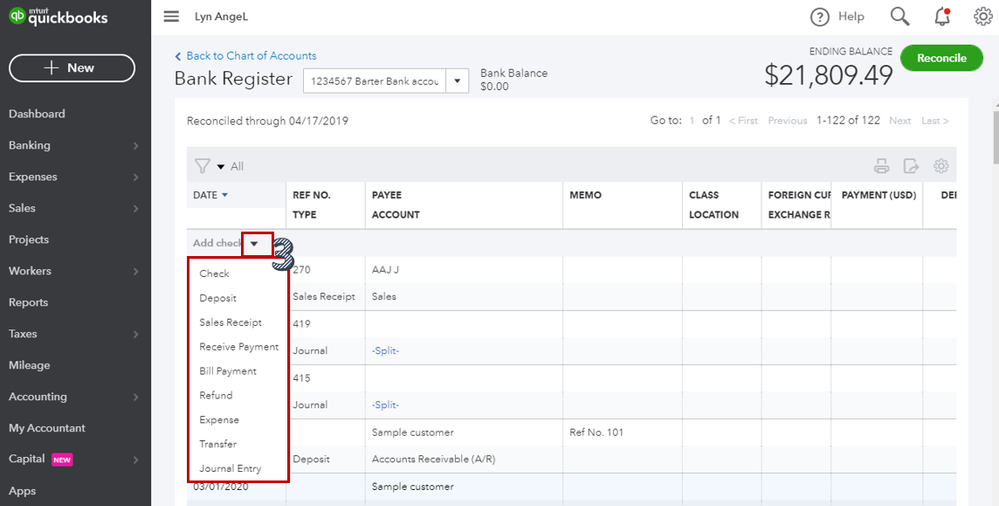Sort by the DATE column header

[x=210, y=195]
